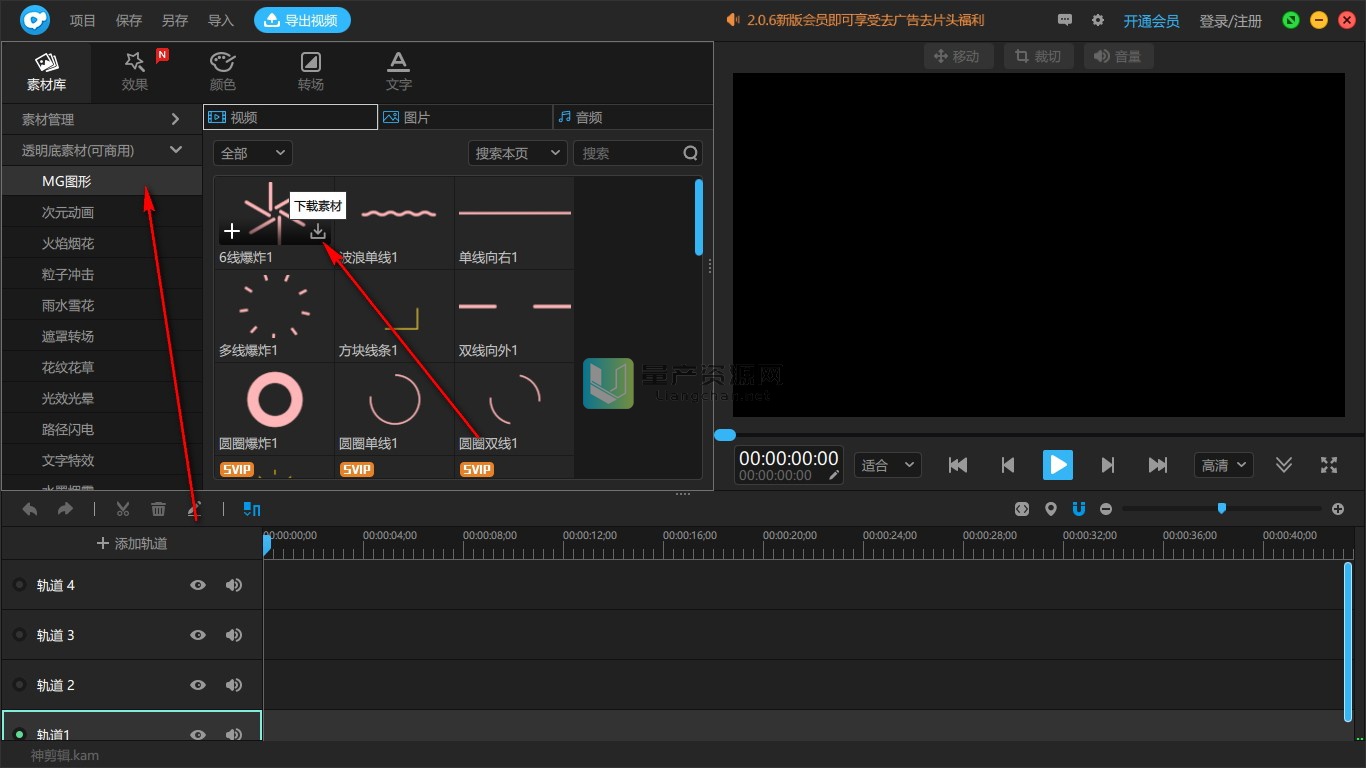
Task: Open the 搜索本页 search scope dropdown
Action: pos(518,153)
